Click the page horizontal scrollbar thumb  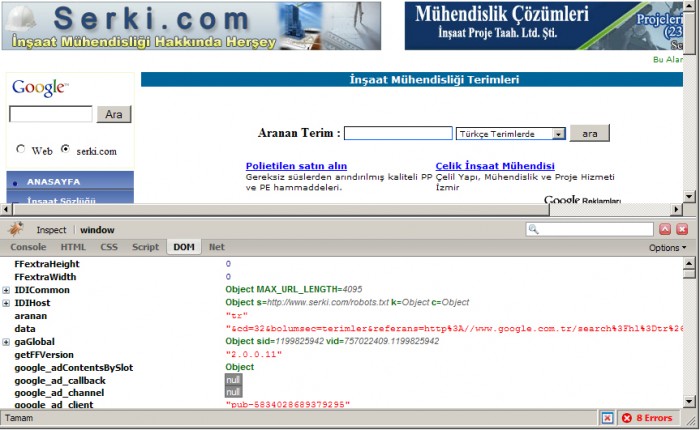[x=281, y=209]
